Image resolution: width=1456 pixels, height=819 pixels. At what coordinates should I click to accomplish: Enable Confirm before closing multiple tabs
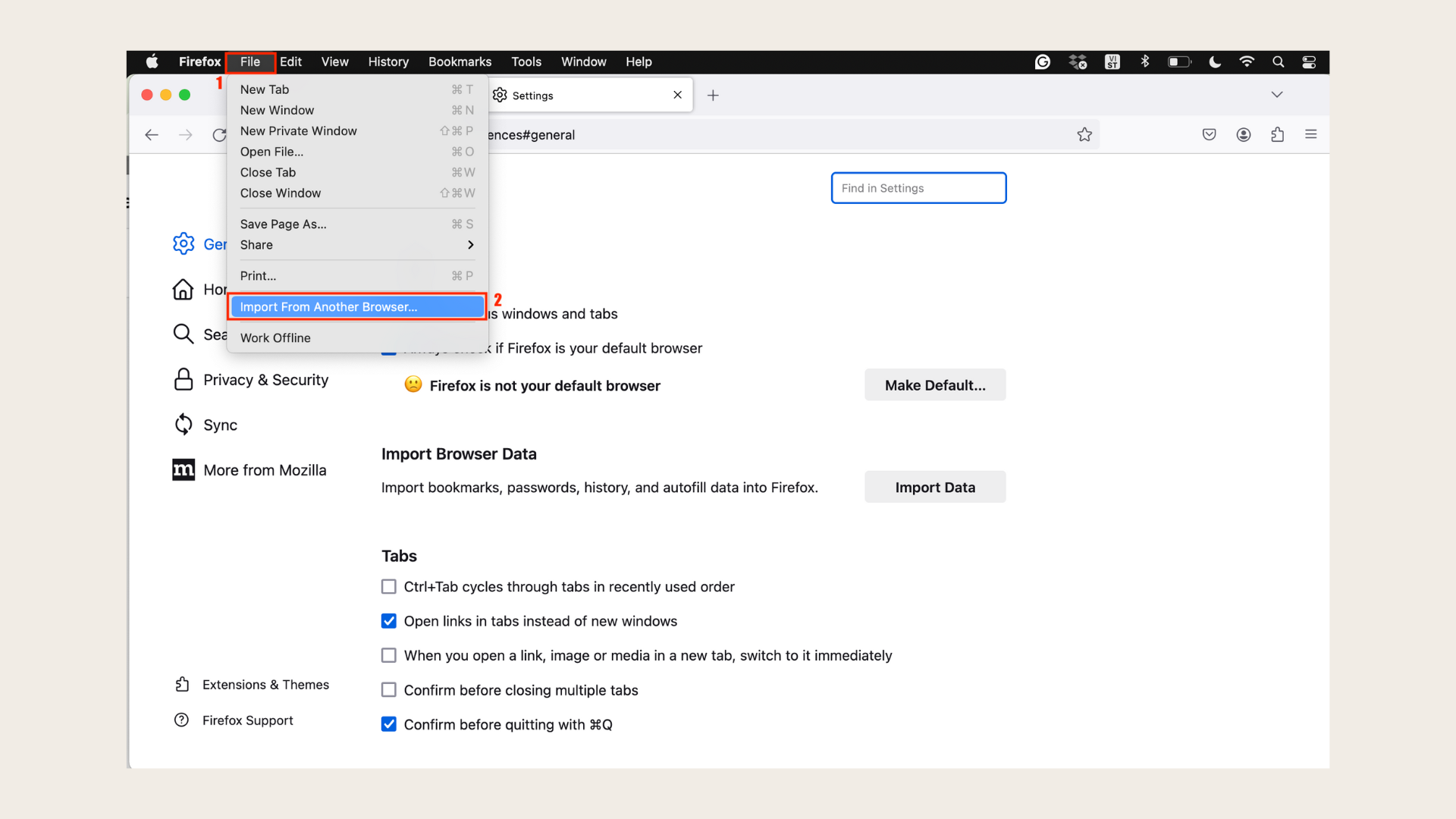tap(389, 690)
